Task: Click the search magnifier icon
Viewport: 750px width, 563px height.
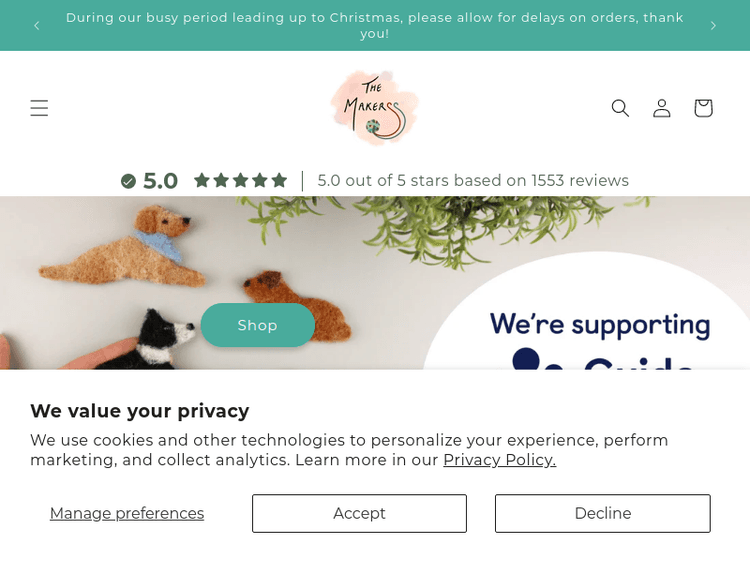Action: [x=620, y=108]
